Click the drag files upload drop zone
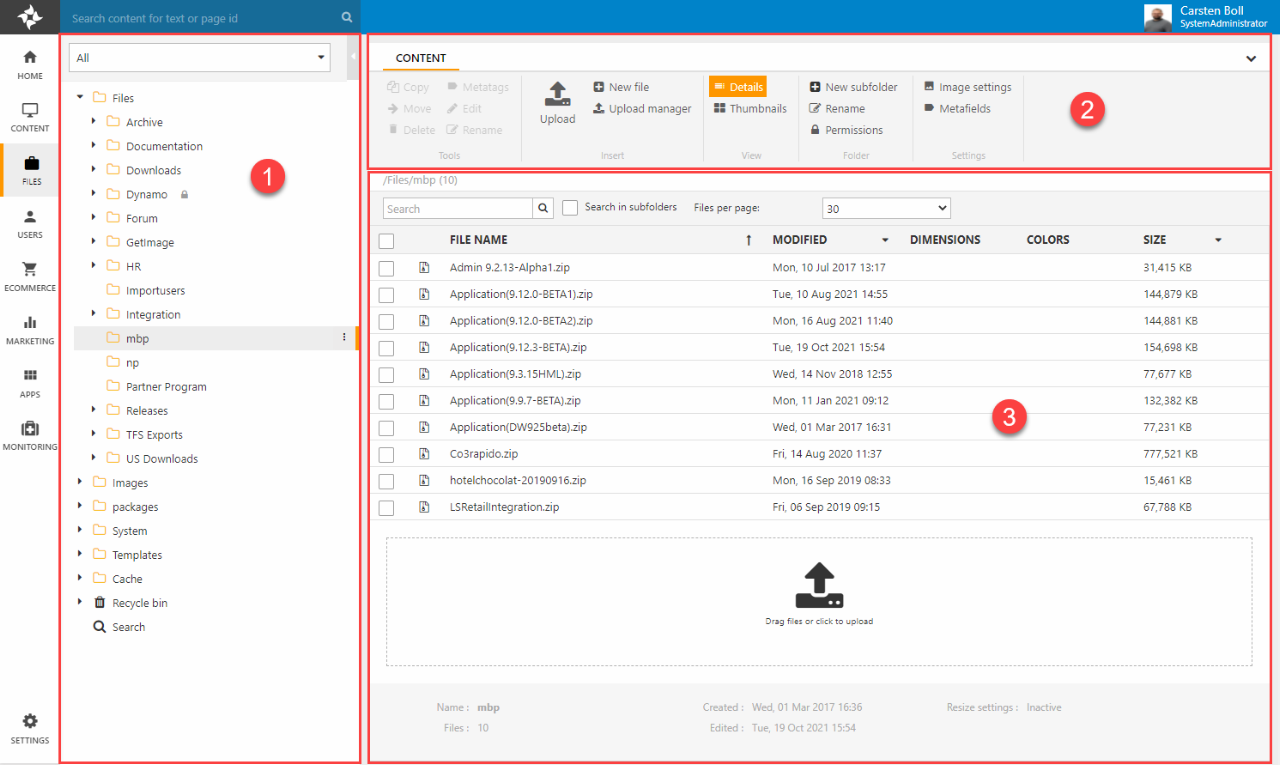This screenshot has width=1280, height=765. (x=819, y=601)
